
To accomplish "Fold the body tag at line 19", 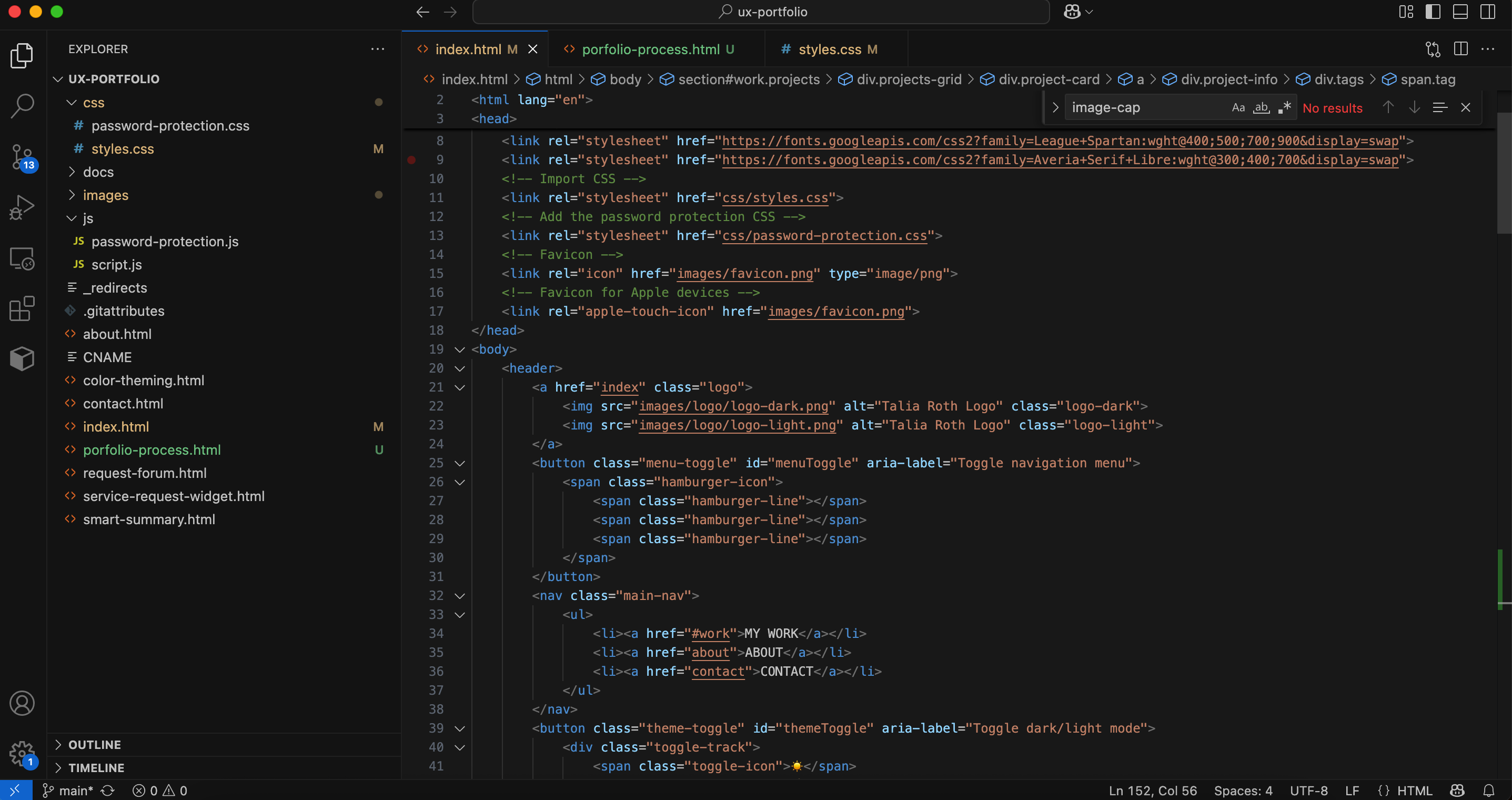I will tap(460, 349).
